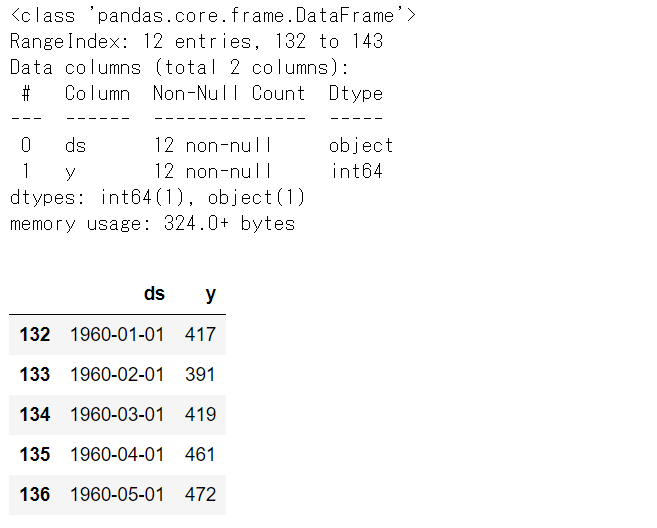
Task: Select the date cell 1960-04-01
Action: point(117,454)
